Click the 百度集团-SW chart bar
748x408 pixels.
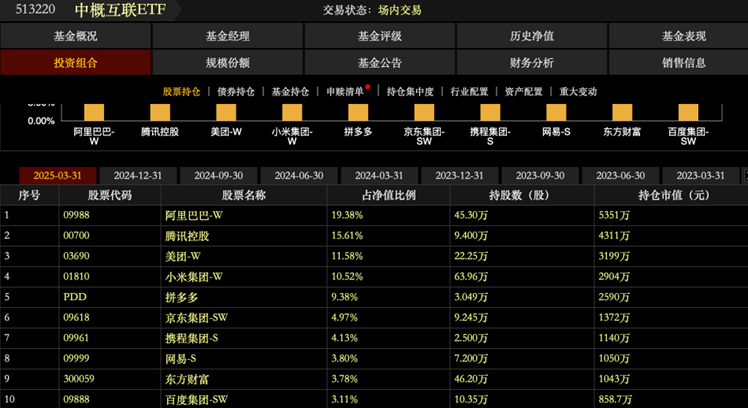[688, 113]
